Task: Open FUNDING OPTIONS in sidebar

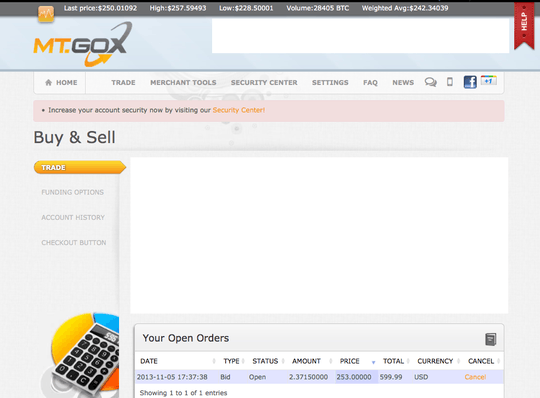Action: click(72, 192)
